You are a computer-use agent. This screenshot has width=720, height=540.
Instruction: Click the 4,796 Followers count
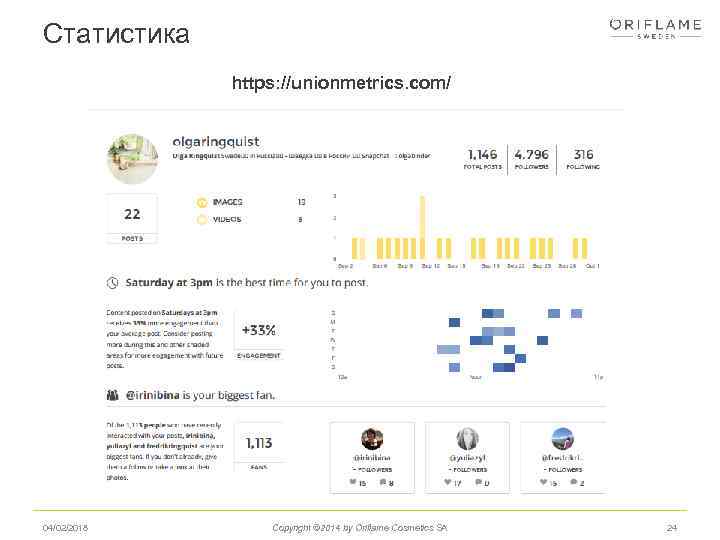[531, 155]
